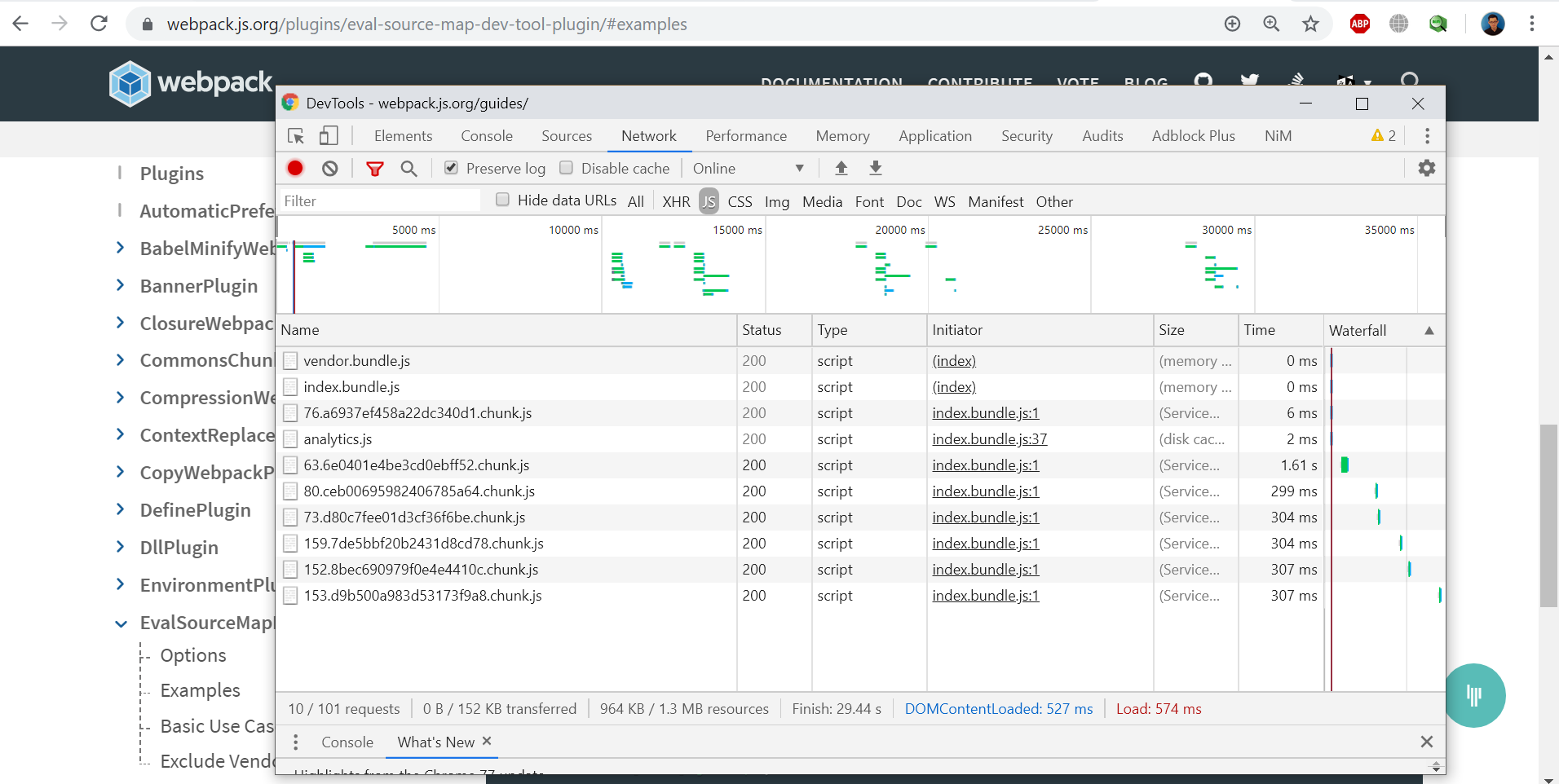
Task: Toggle the Img filter type
Action: tap(777, 201)
